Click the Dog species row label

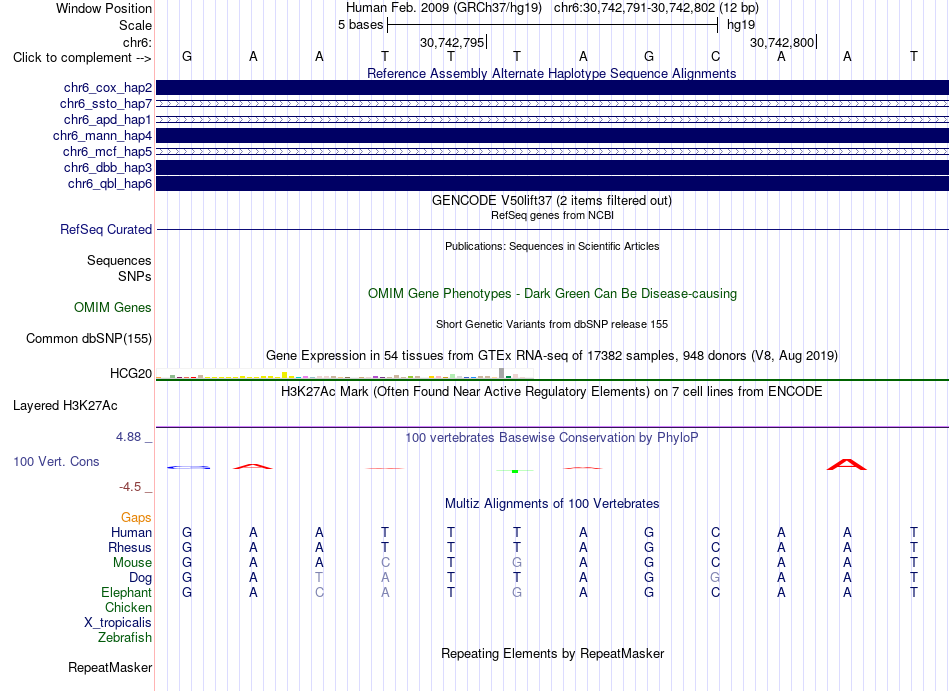[140, 578]
